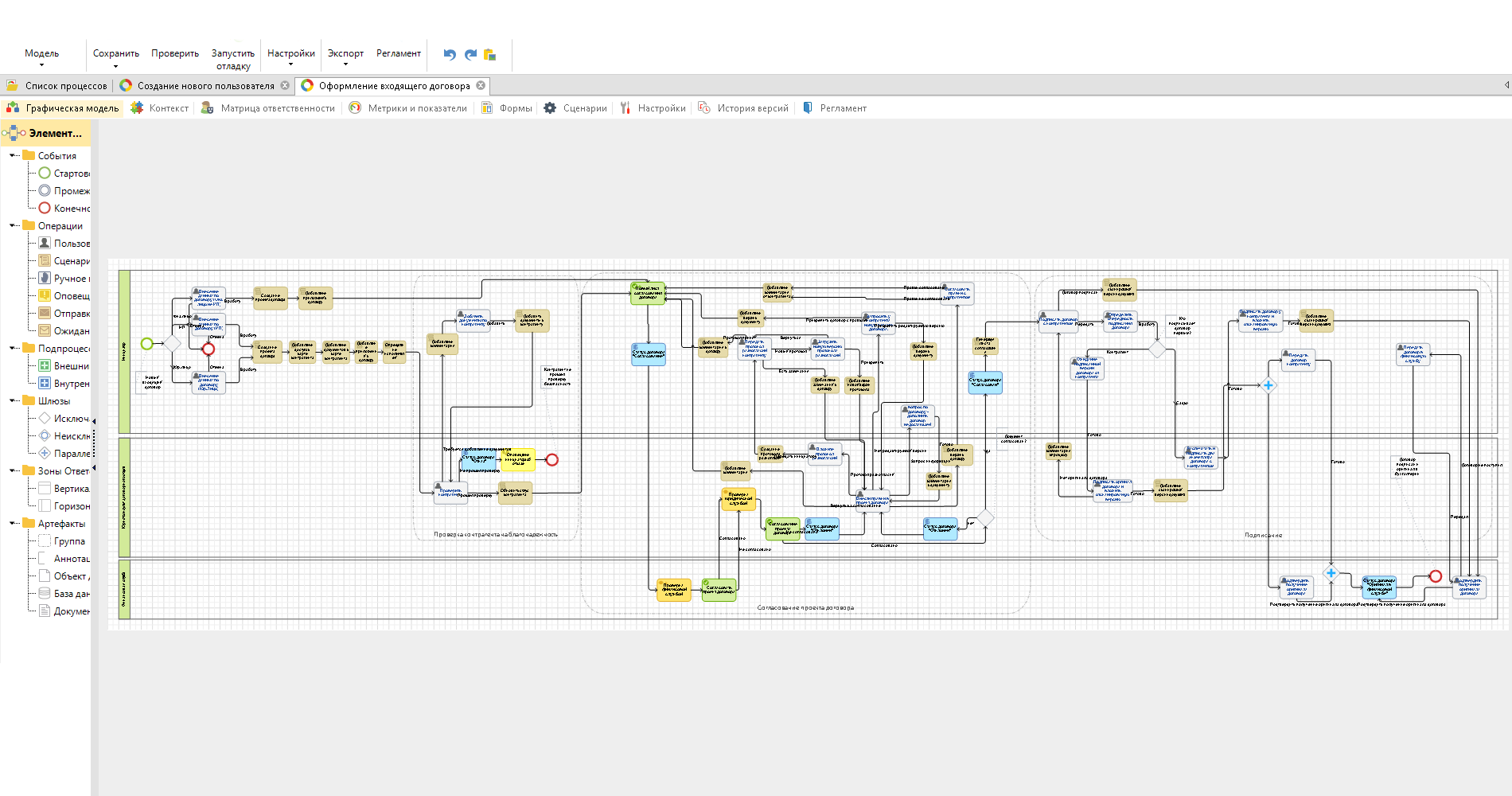The image size is (1512, 796).
Task: Open the Сценарии view
Action: click(575, 107)
